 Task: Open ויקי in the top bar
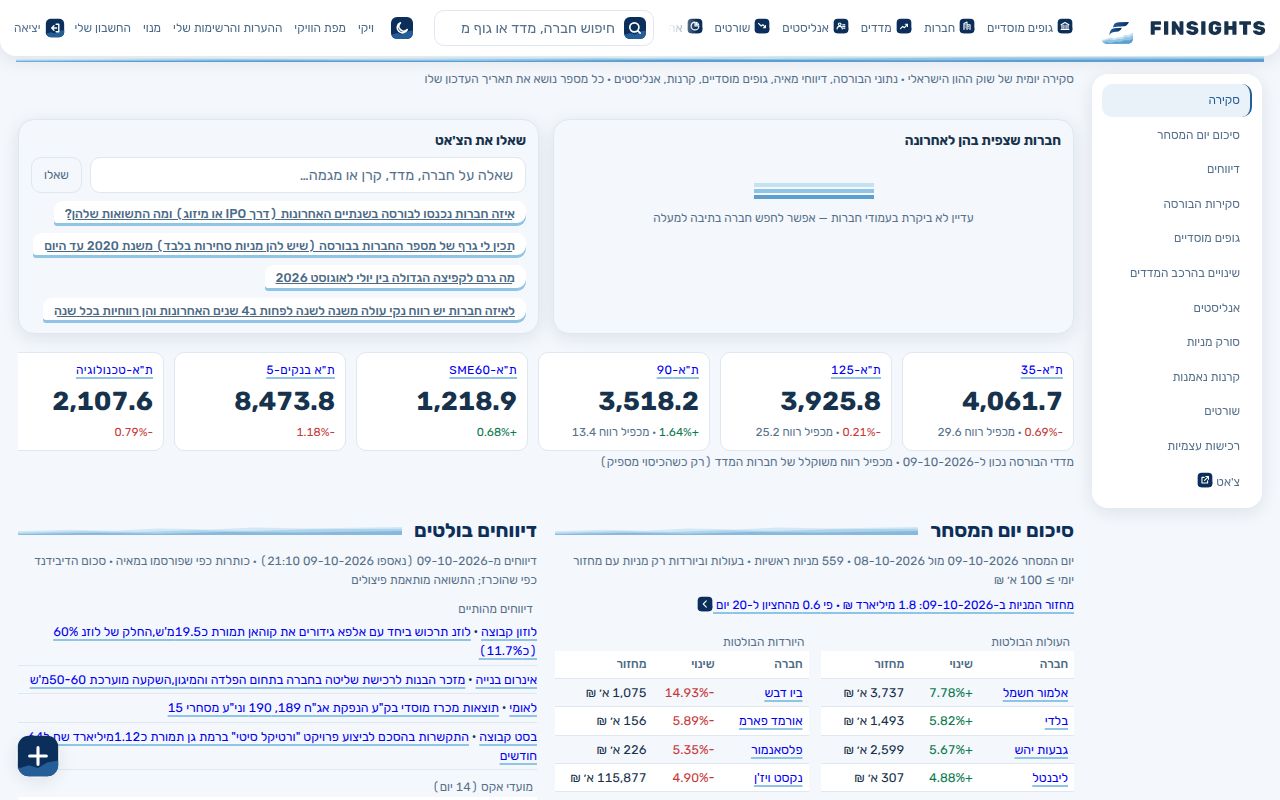click(366, 28)
